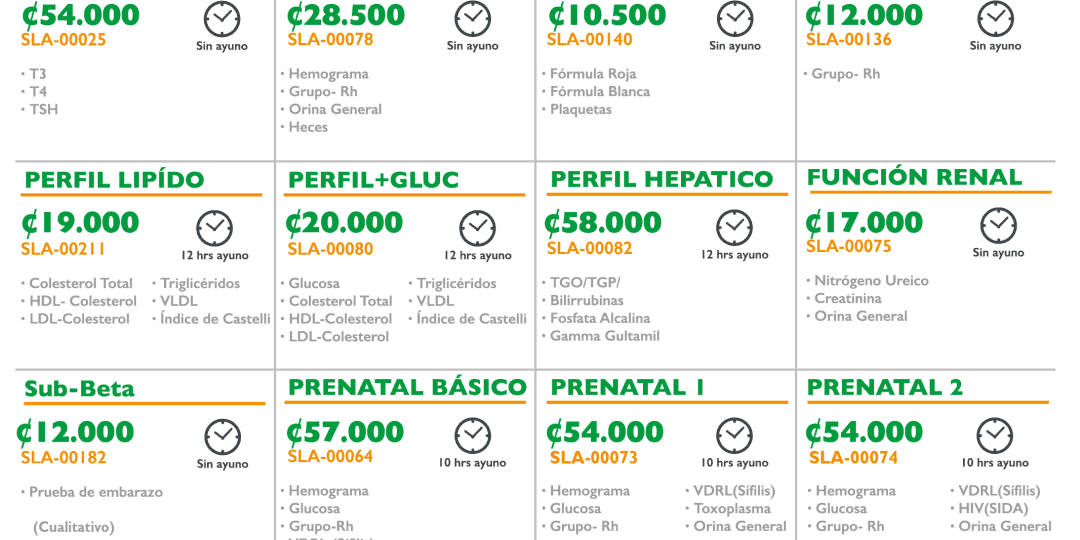Select the FUNCIÓN RENAL heading
Viewport: 1080px width, 540px height.
click(x=914, y=178)
